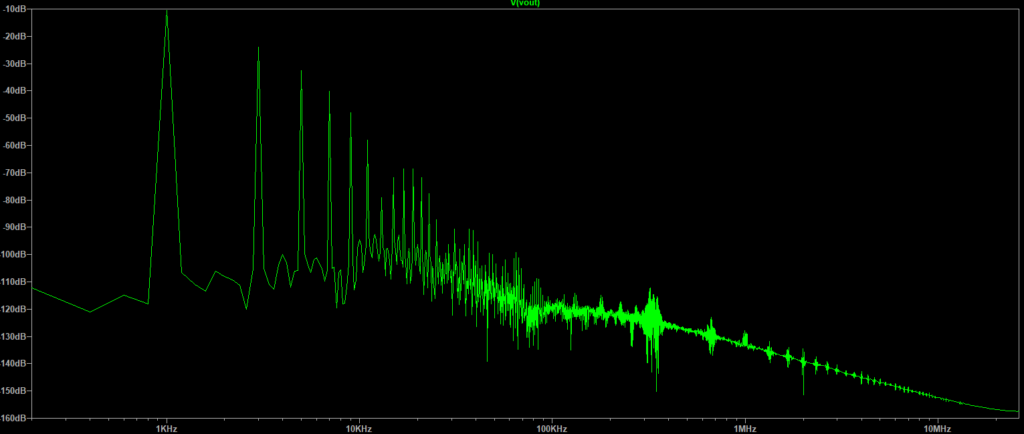Click the 100KHz frequency axis label
The width and height of the screenshot is (1024, 434).
(x=552, y=428)
